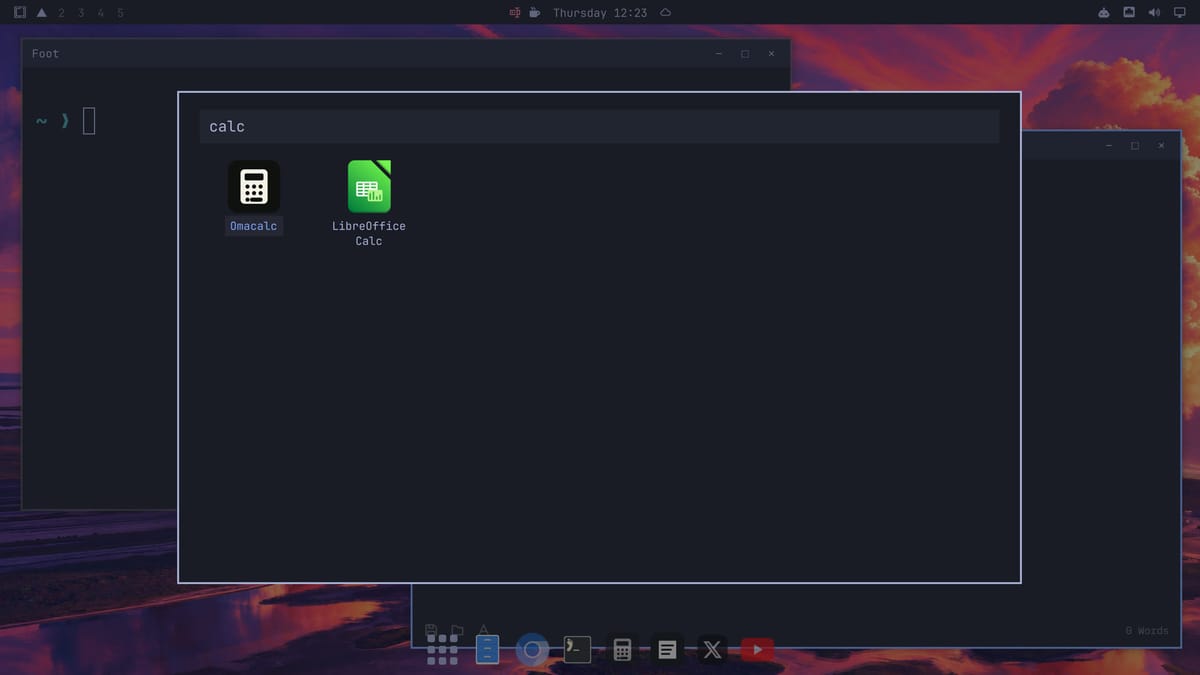Screen dimensions: 1200x675
Task: Open LibreOffice Calc from the launcher results
Action: [369, 204]
